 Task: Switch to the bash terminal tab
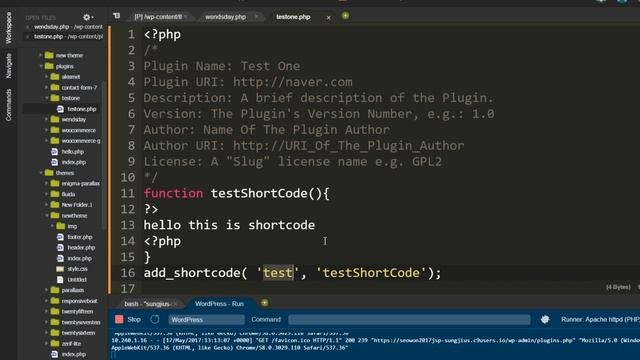(147, 304)
